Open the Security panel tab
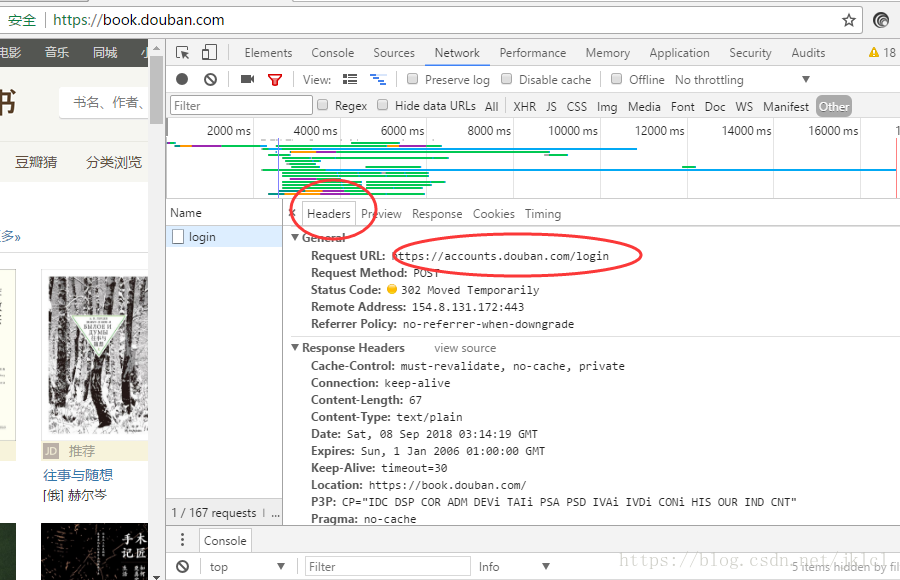Viewport: 900px width, 580px height. (750, 53)
